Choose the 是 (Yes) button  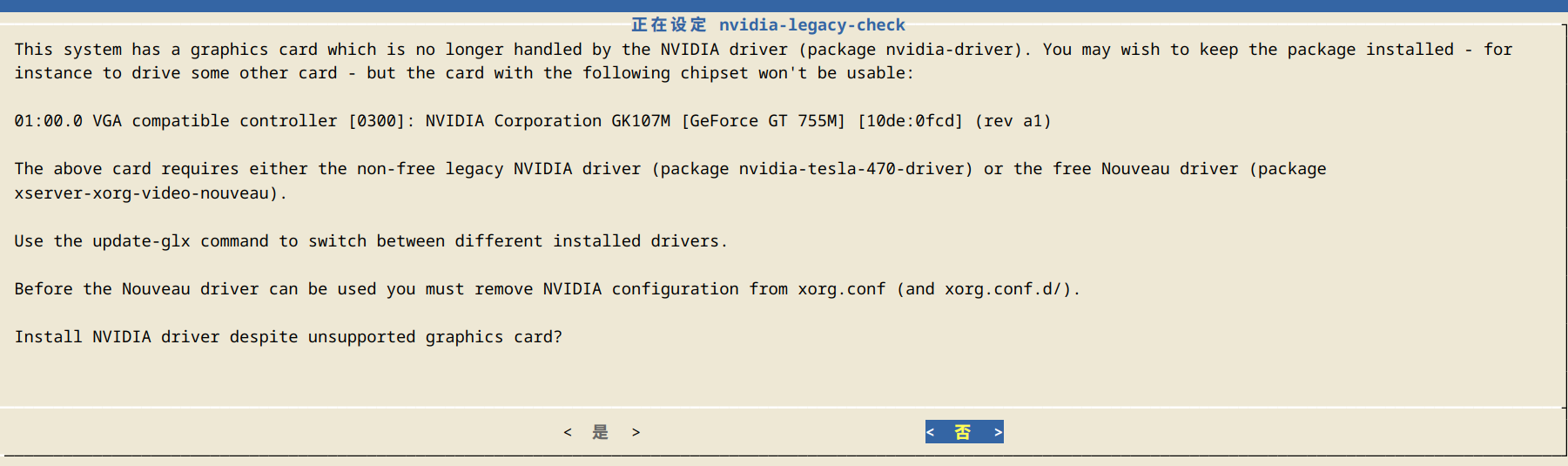tap(601, 432)
